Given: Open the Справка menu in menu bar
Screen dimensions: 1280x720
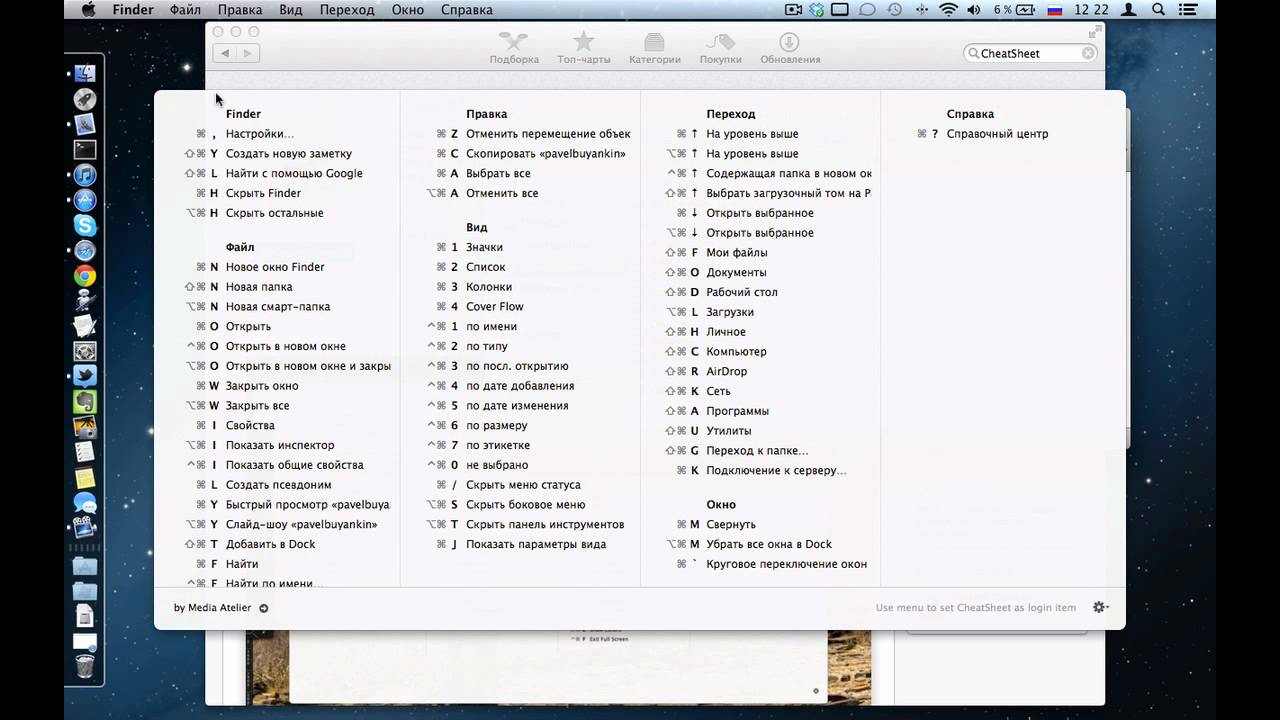Looking at the screenshot, I should point(467,10).
